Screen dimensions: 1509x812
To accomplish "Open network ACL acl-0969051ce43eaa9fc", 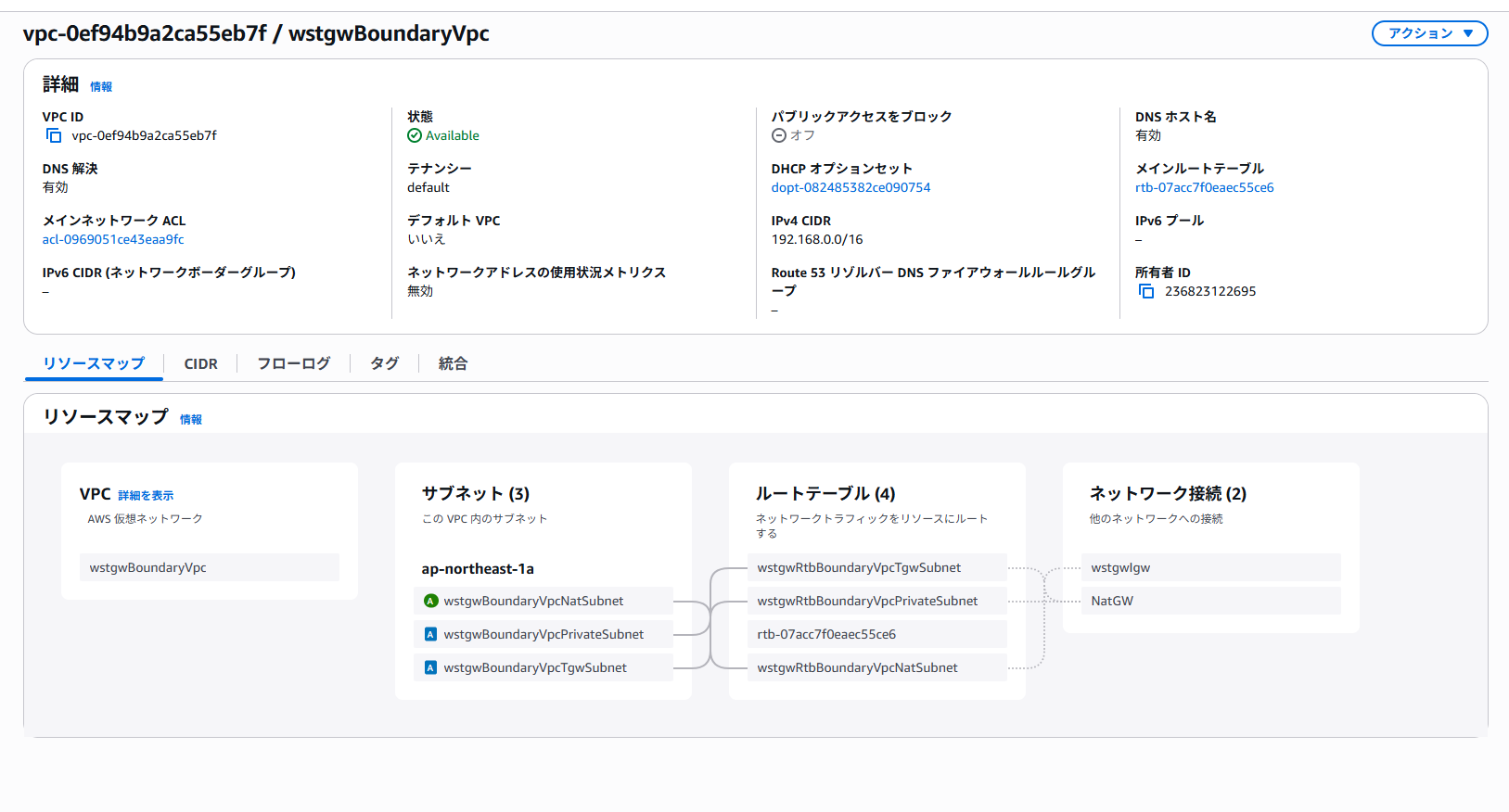I will pyautogui.click(x=113, y=239).
